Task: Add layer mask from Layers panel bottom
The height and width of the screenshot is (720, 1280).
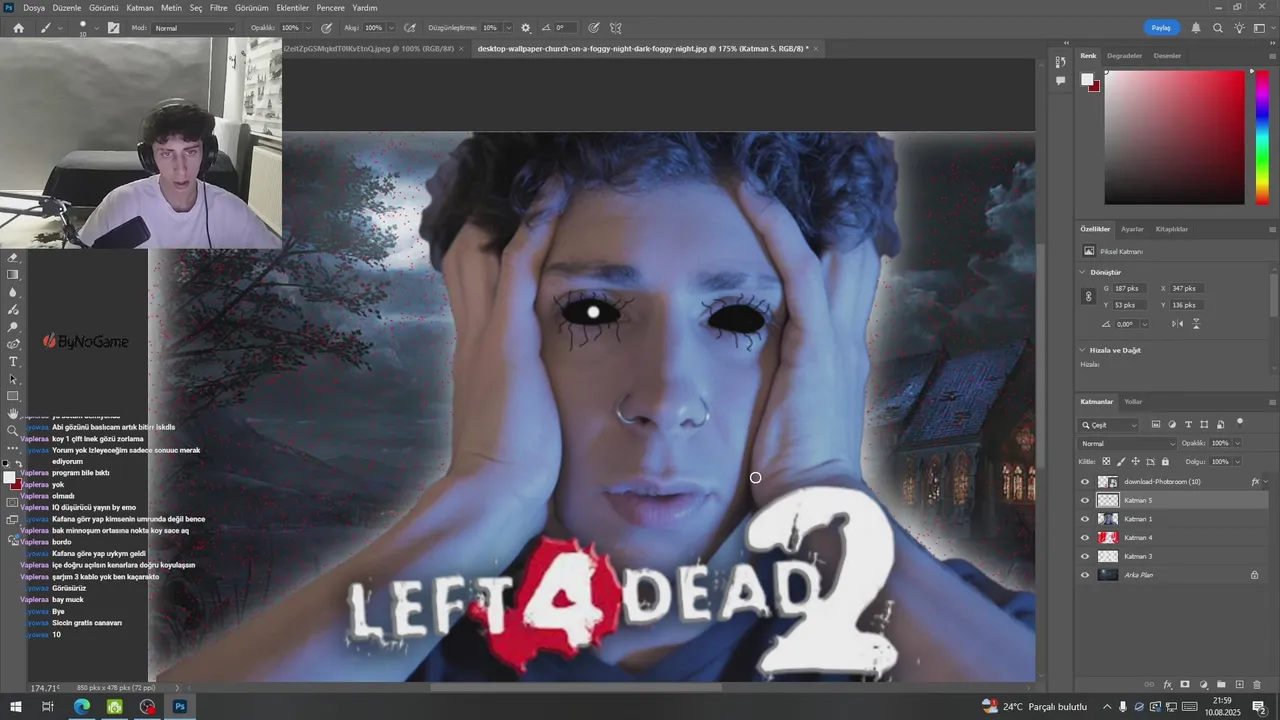Action: [x=1185, y=685]
